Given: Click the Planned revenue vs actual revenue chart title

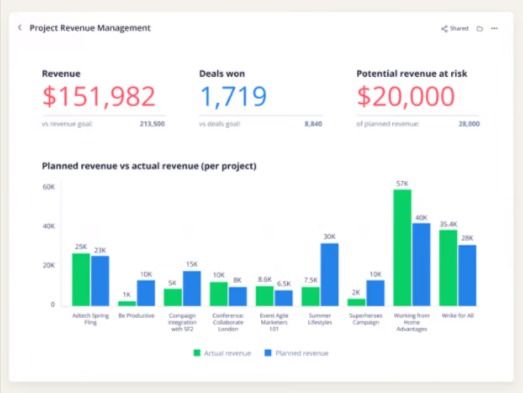Looking at the screenshot, I should click(149, 166).
